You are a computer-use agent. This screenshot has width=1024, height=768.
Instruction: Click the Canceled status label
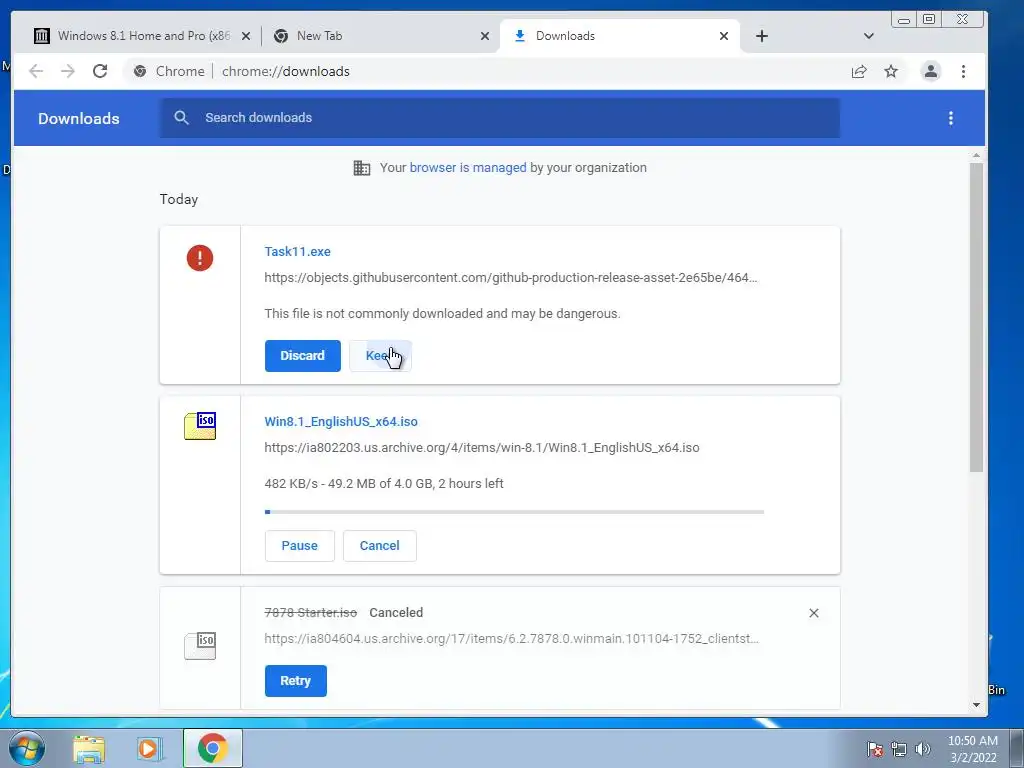[396, 613]
